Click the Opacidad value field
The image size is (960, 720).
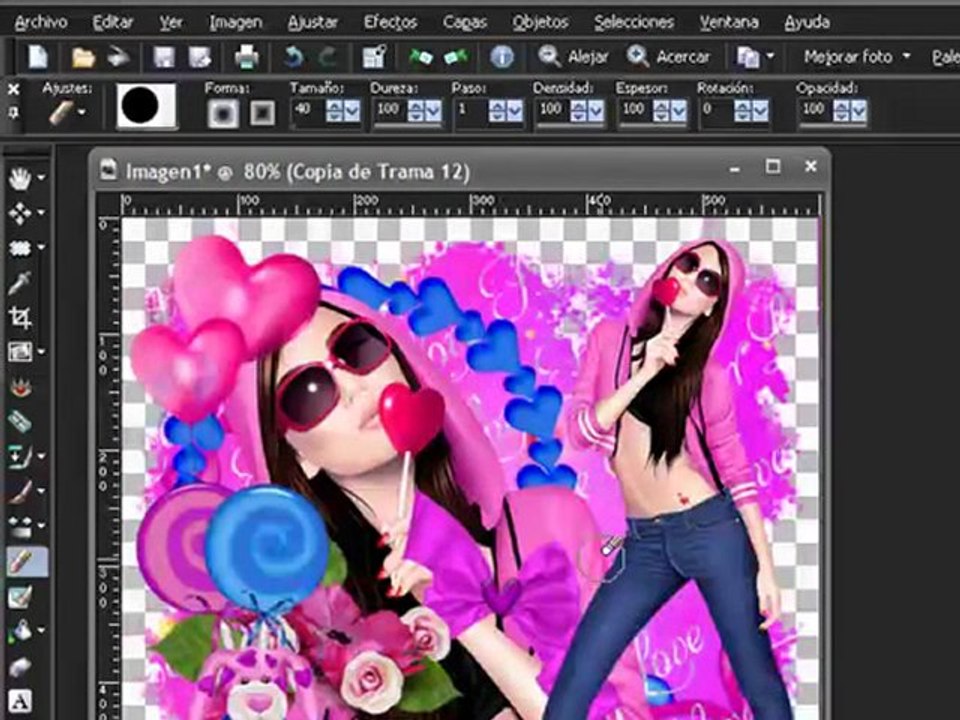814,109
